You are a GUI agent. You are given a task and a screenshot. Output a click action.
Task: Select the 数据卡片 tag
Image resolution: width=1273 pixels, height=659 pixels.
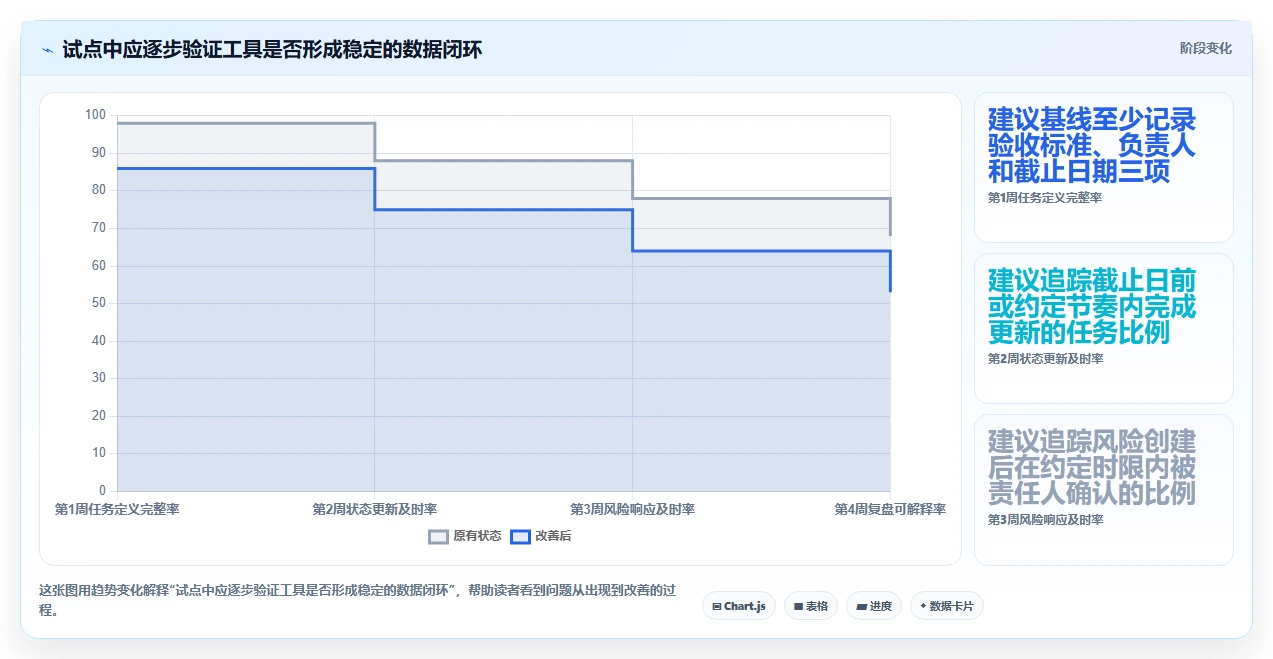pyautogui.click(x=947, y=606)
